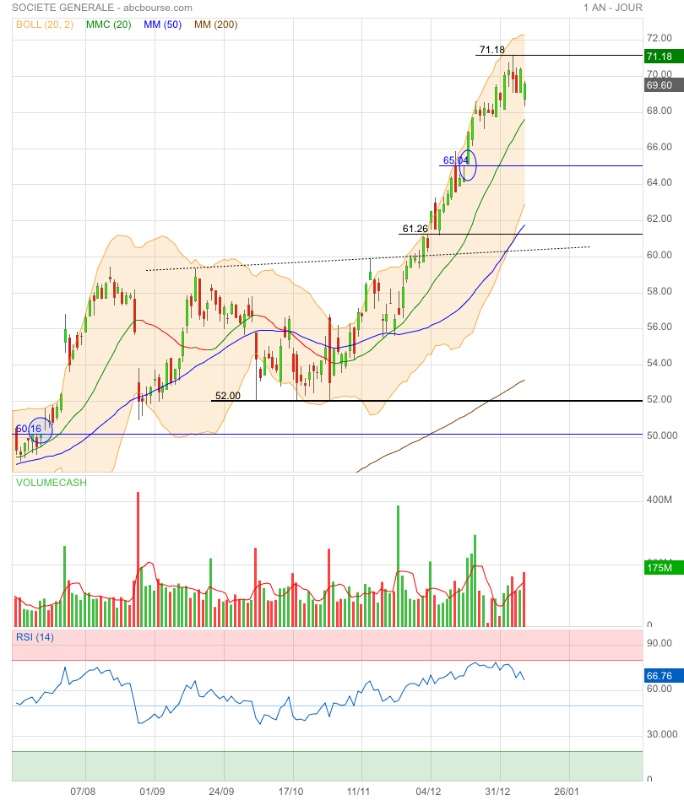Click the 56.00 price axis label
The width and height of the screenshot is (684, 800).
[659, 327]
